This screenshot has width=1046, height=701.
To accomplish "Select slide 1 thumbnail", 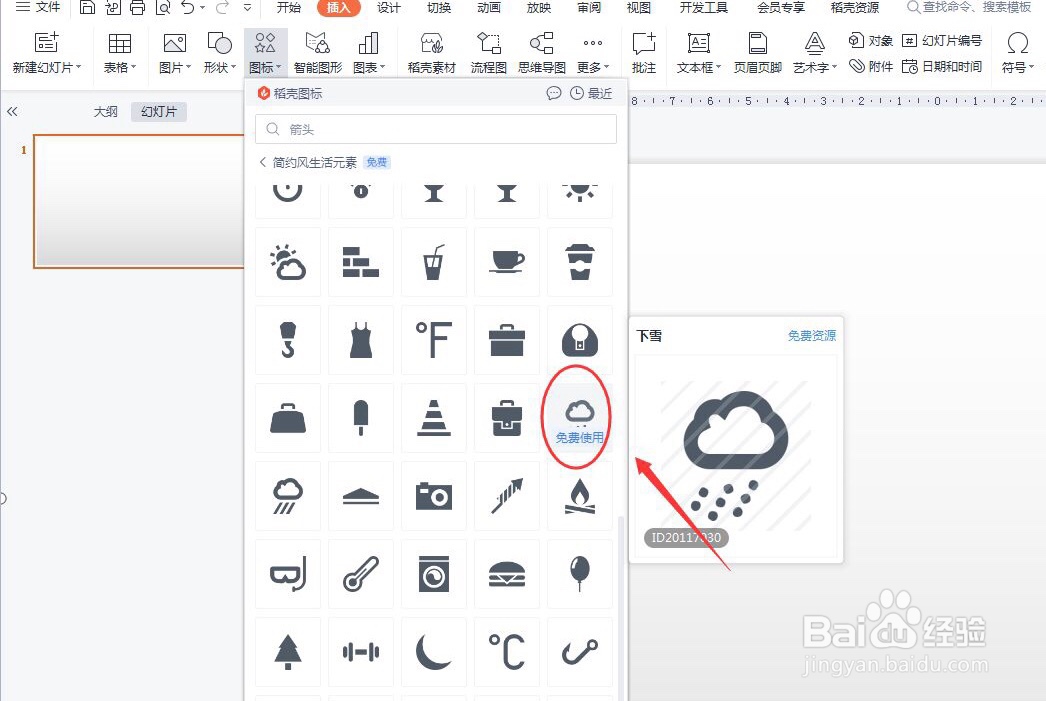I will [x=139, y=201].
